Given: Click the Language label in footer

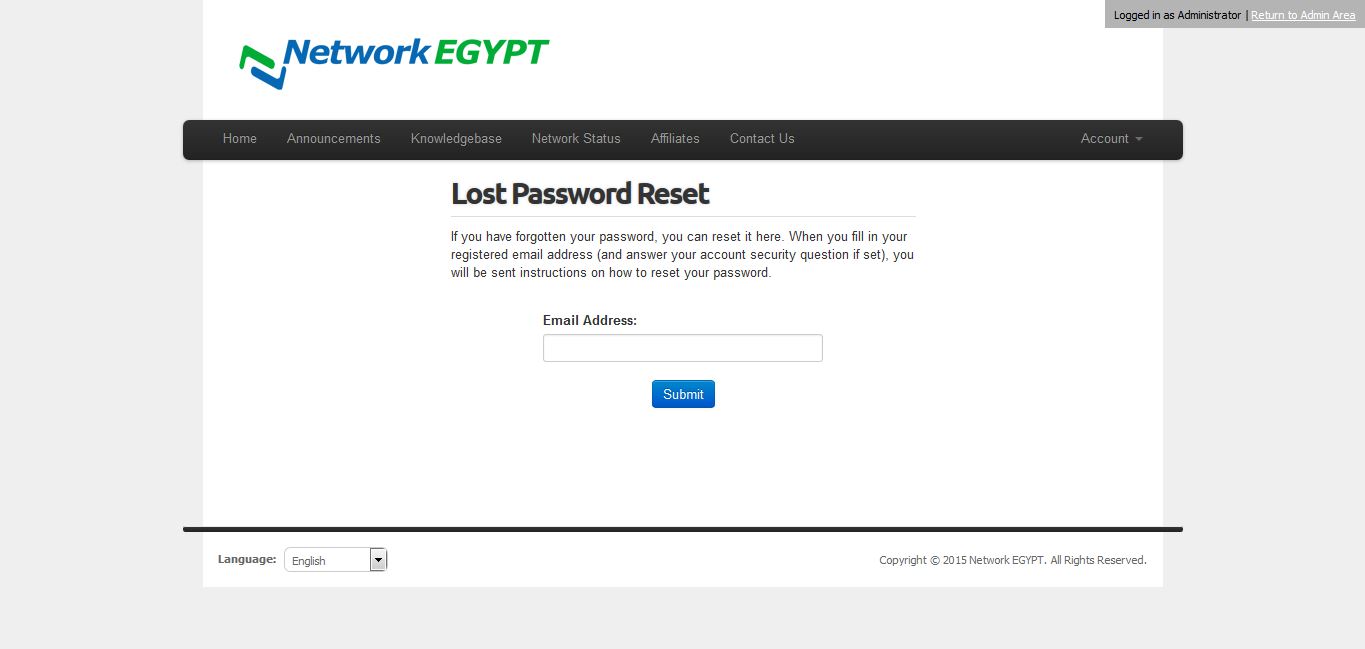Looking at the screenshot, I should 247,559.
